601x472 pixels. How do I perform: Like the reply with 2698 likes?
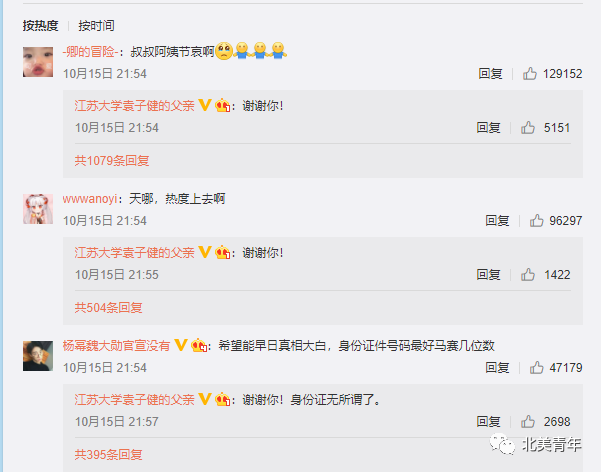click(x=528, y=421)
